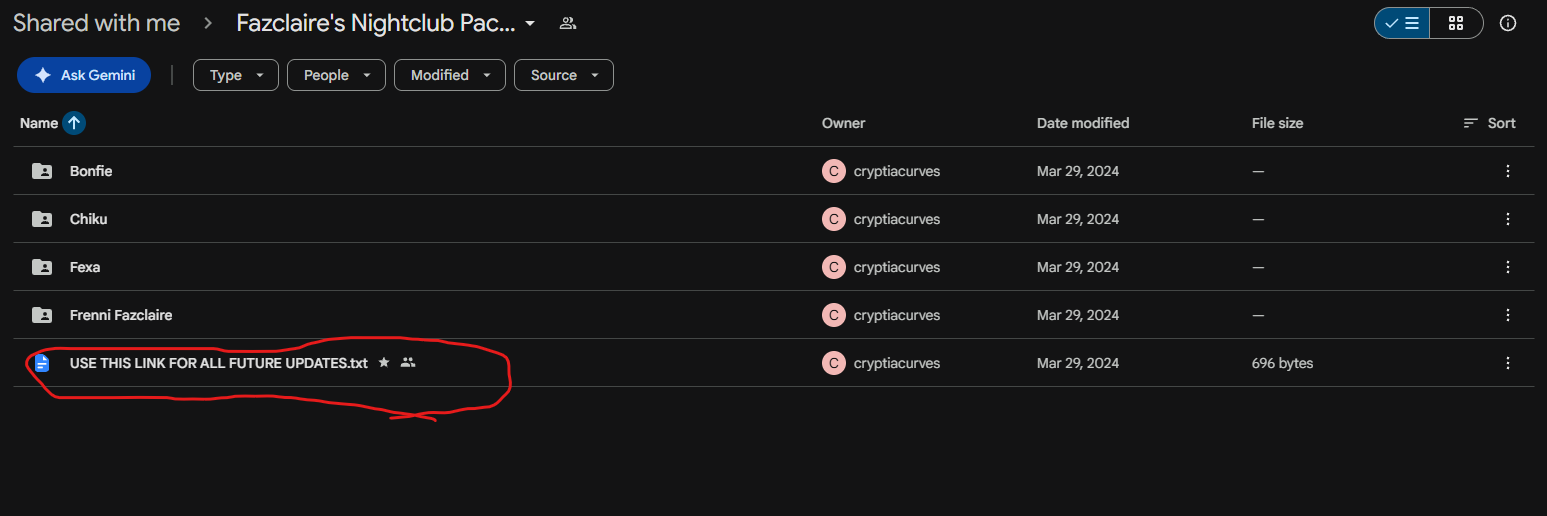Image resolution: width=1547 pixels, height=516 pixels.
Task: Click Mar 29, 2024 date in Bonfie row
Action: (x=1078, y=171)
